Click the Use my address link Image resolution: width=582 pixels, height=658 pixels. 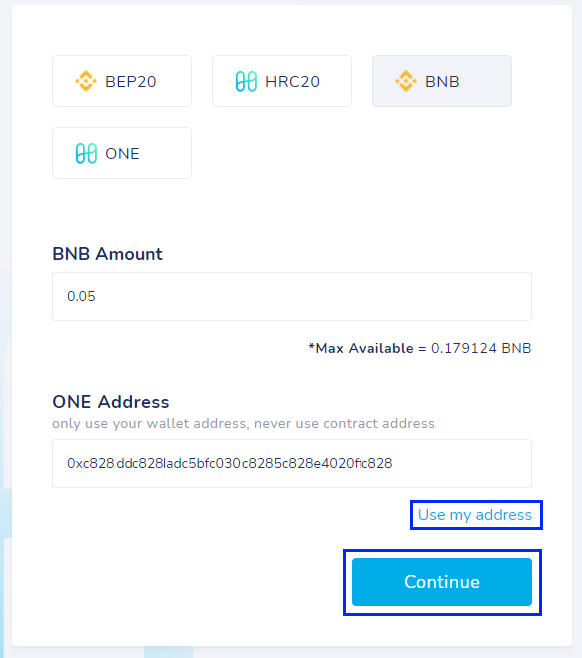475,515
